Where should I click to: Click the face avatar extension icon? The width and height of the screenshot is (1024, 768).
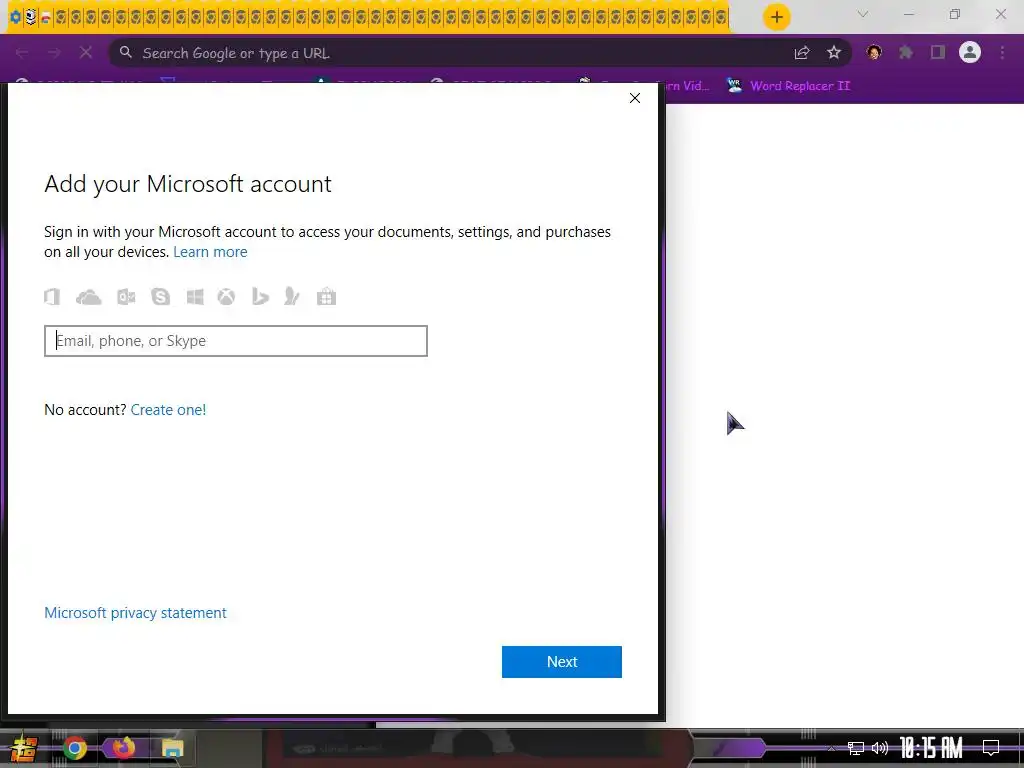coord(874,53)
